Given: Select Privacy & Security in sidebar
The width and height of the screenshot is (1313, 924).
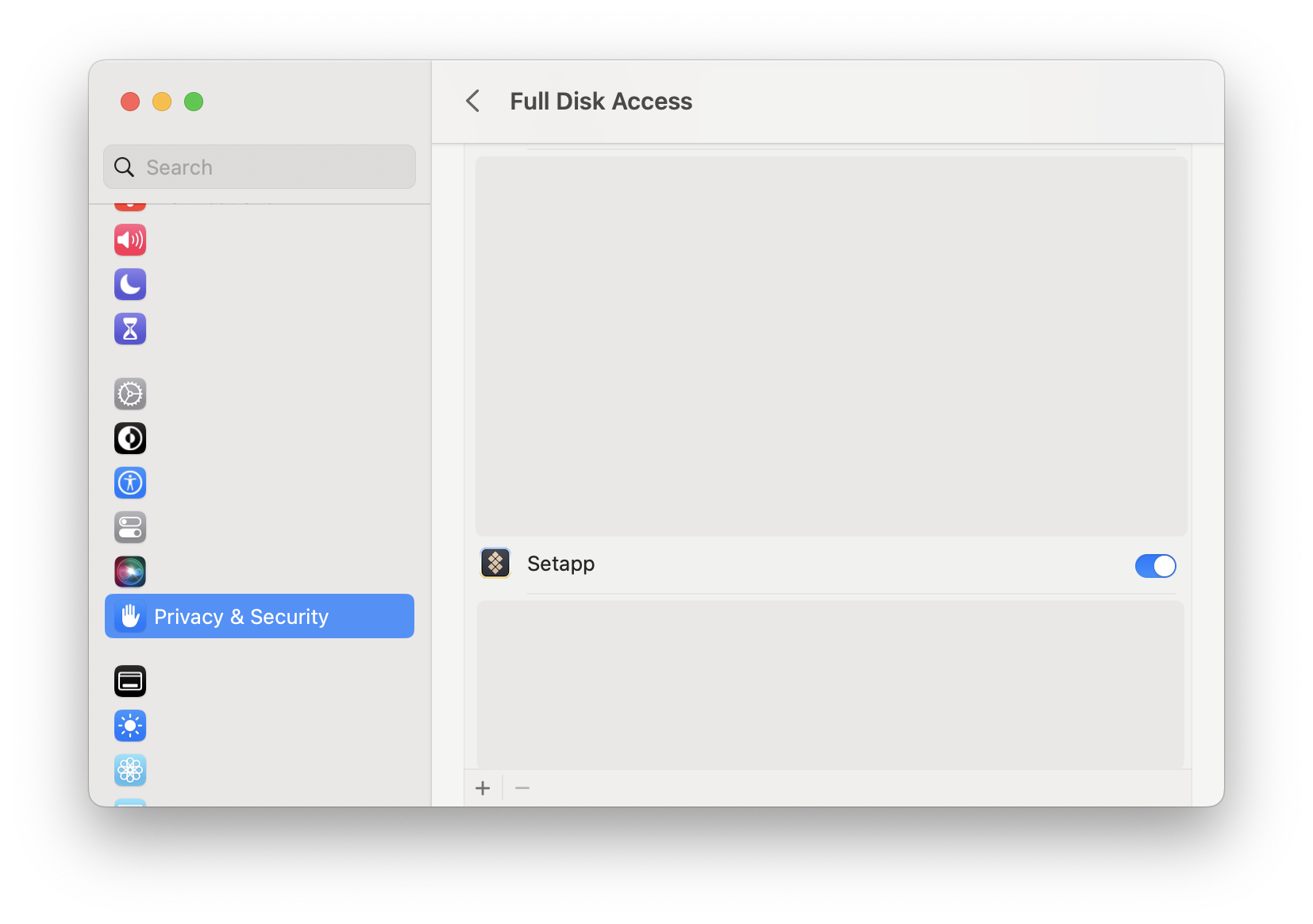Looking at the screenshot, I should [260, 616].
